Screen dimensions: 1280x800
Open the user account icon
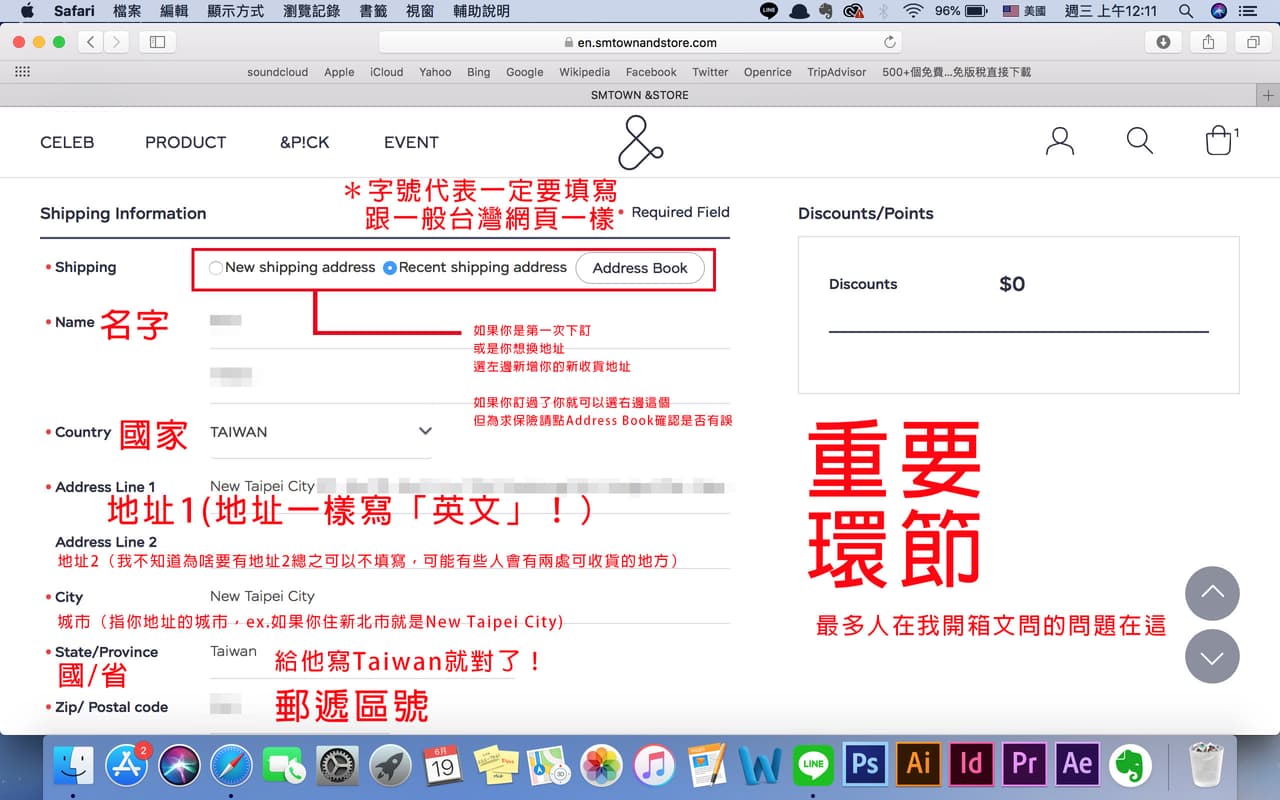coord(1059,141)
